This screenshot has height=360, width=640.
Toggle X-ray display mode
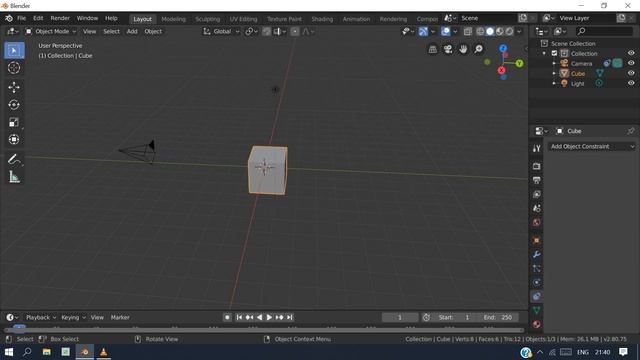(468, 31)
